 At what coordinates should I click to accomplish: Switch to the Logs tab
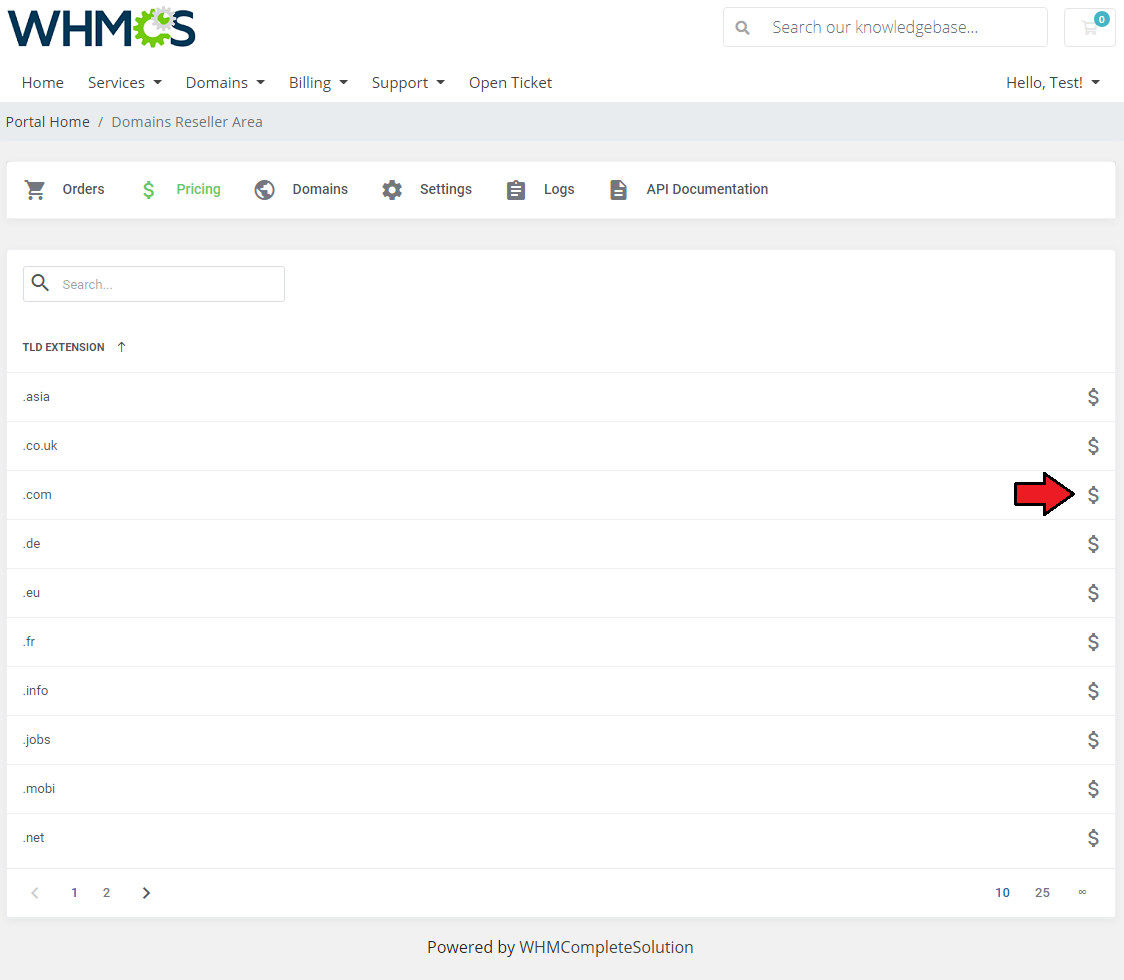point(540,189)
